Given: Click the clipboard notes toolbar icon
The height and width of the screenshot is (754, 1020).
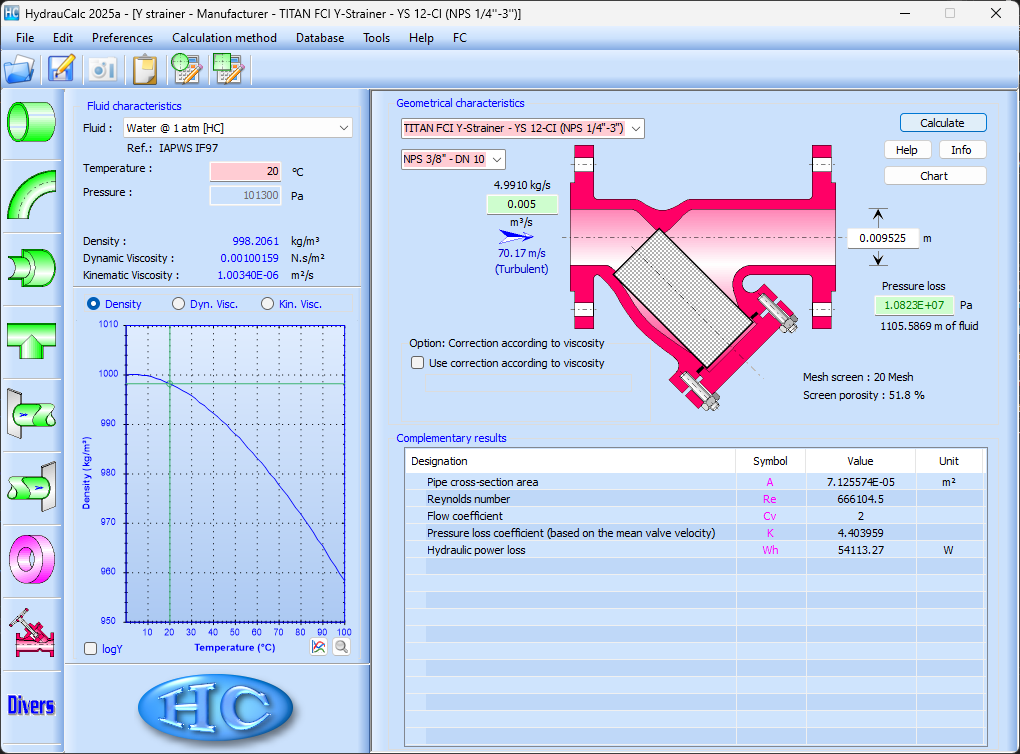Looking at the screenshot, I should tap(145, 69).
